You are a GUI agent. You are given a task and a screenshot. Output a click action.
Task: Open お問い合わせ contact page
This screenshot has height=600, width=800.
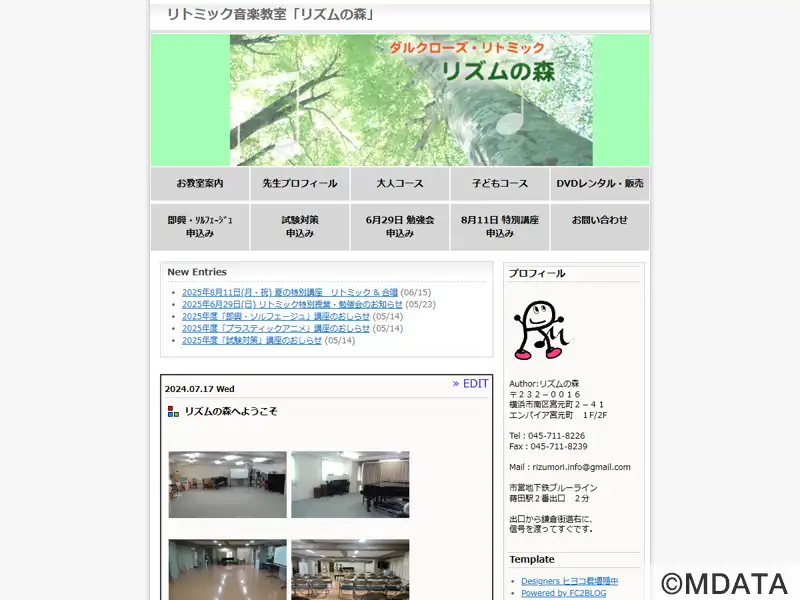pos(600,227)
